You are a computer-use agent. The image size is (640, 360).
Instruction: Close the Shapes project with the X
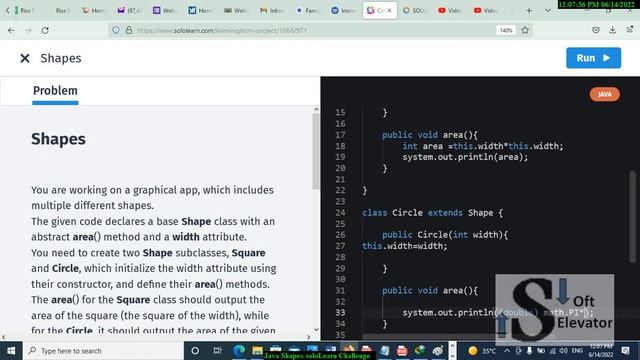(x=25, y=58)
